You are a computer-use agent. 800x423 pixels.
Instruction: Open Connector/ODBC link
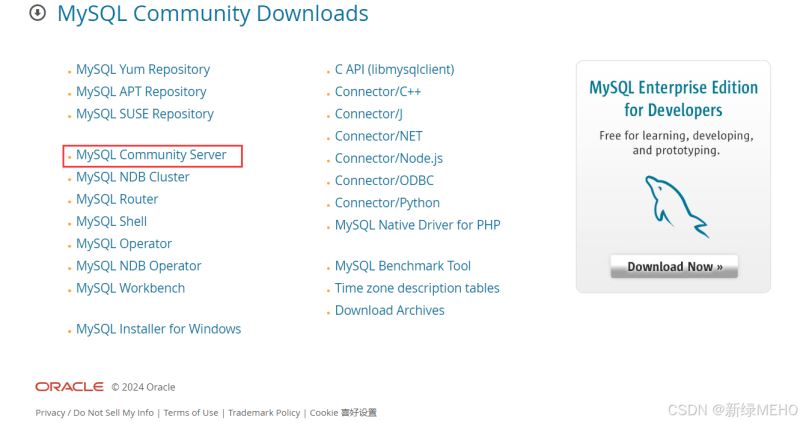[384, 181]
